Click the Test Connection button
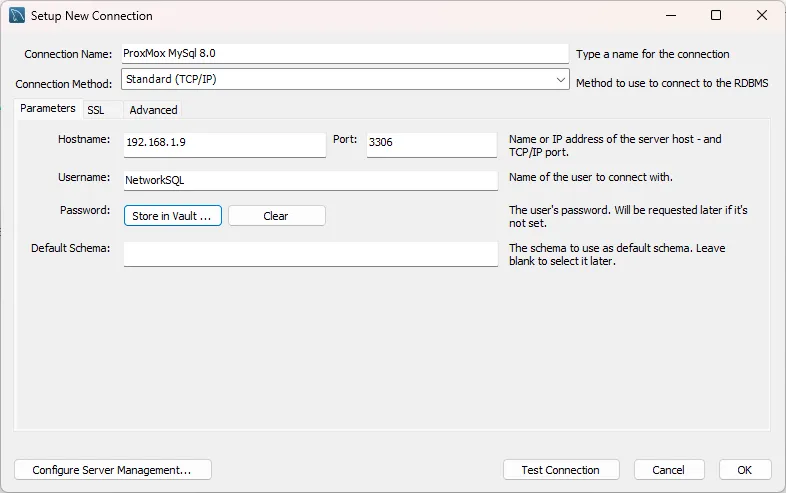This screenshot has width=786, height=493. tap(561, 470)
